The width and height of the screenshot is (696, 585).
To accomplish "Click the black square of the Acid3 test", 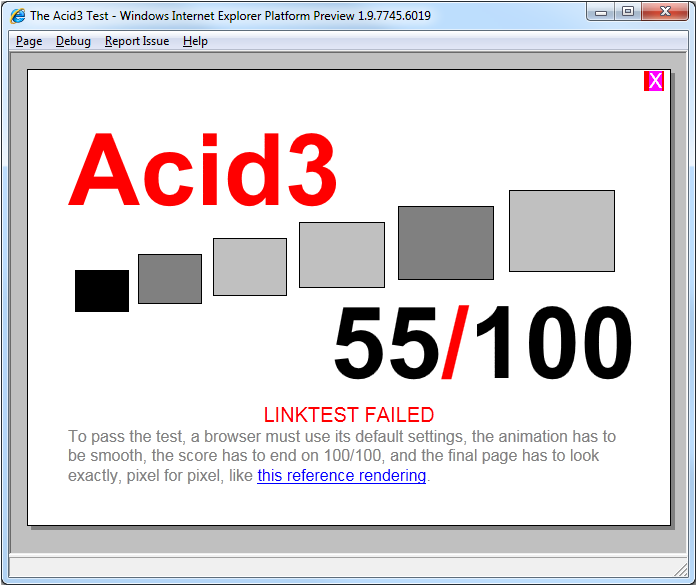I will (x=102, y=291).
